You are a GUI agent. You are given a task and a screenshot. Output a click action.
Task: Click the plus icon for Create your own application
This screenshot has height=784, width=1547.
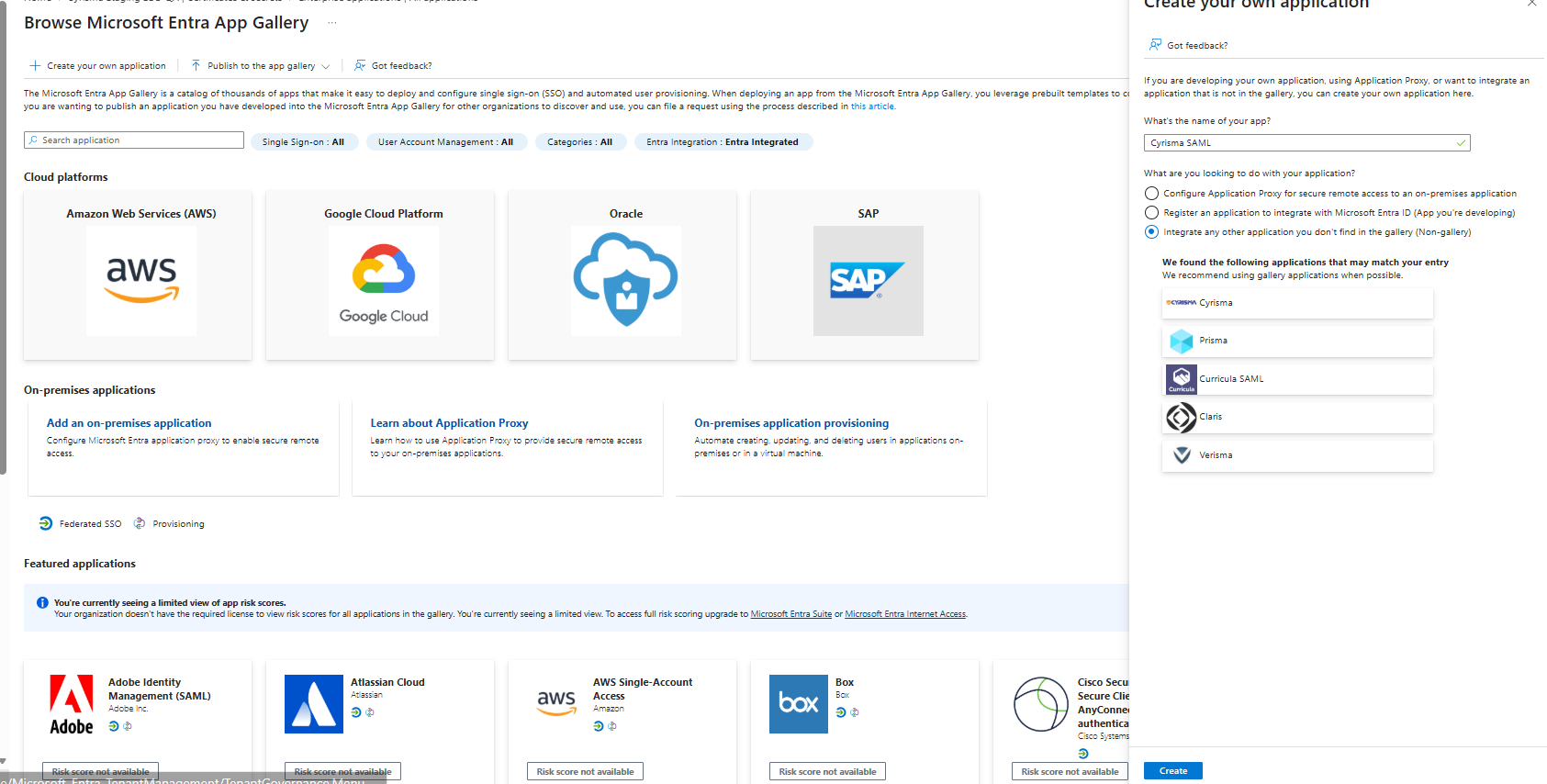point(35,66)
